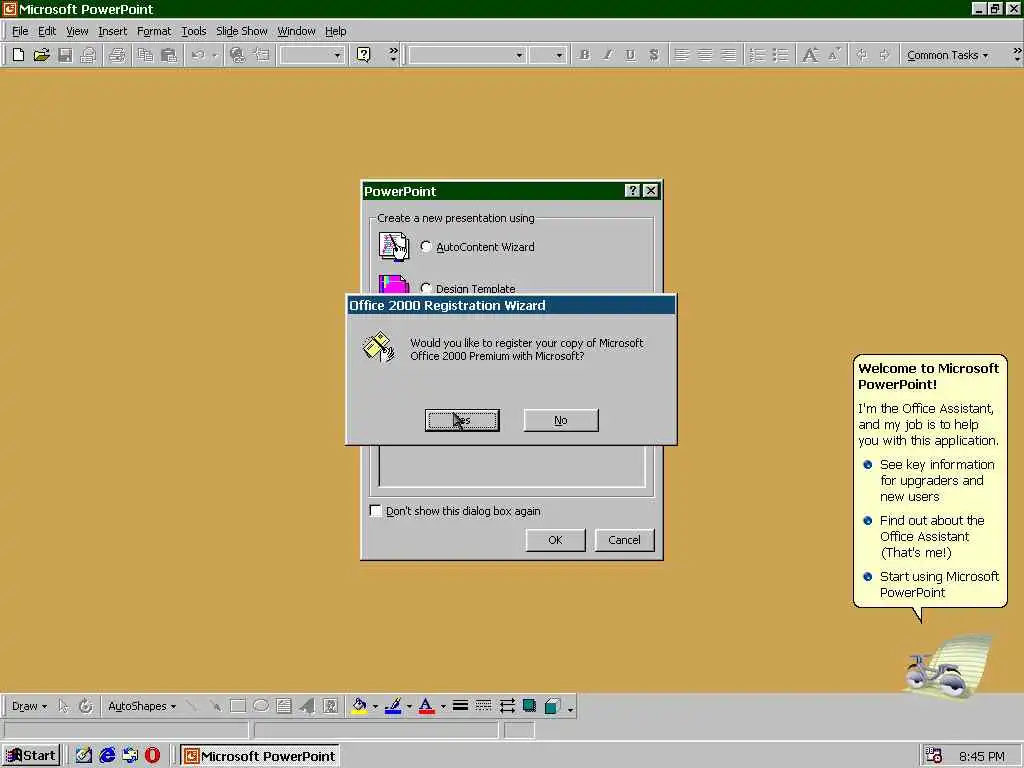1024x768 pixels.
Task: Open the Slide Show menu
Action: 242,31
